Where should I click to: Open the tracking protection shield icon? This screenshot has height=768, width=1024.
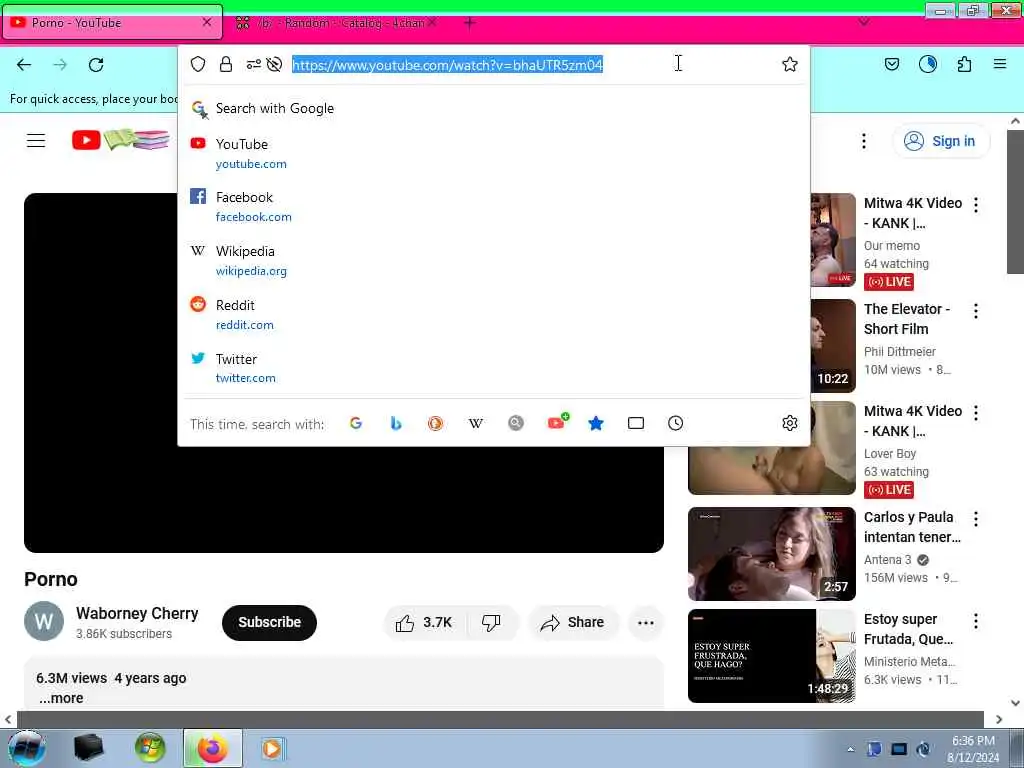tap(198, 64)
